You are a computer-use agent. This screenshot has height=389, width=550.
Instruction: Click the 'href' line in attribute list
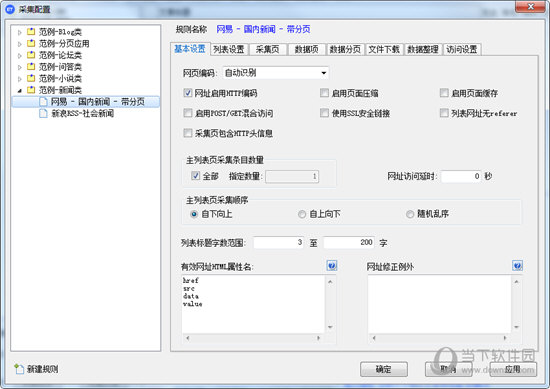[x=190, y=280]
